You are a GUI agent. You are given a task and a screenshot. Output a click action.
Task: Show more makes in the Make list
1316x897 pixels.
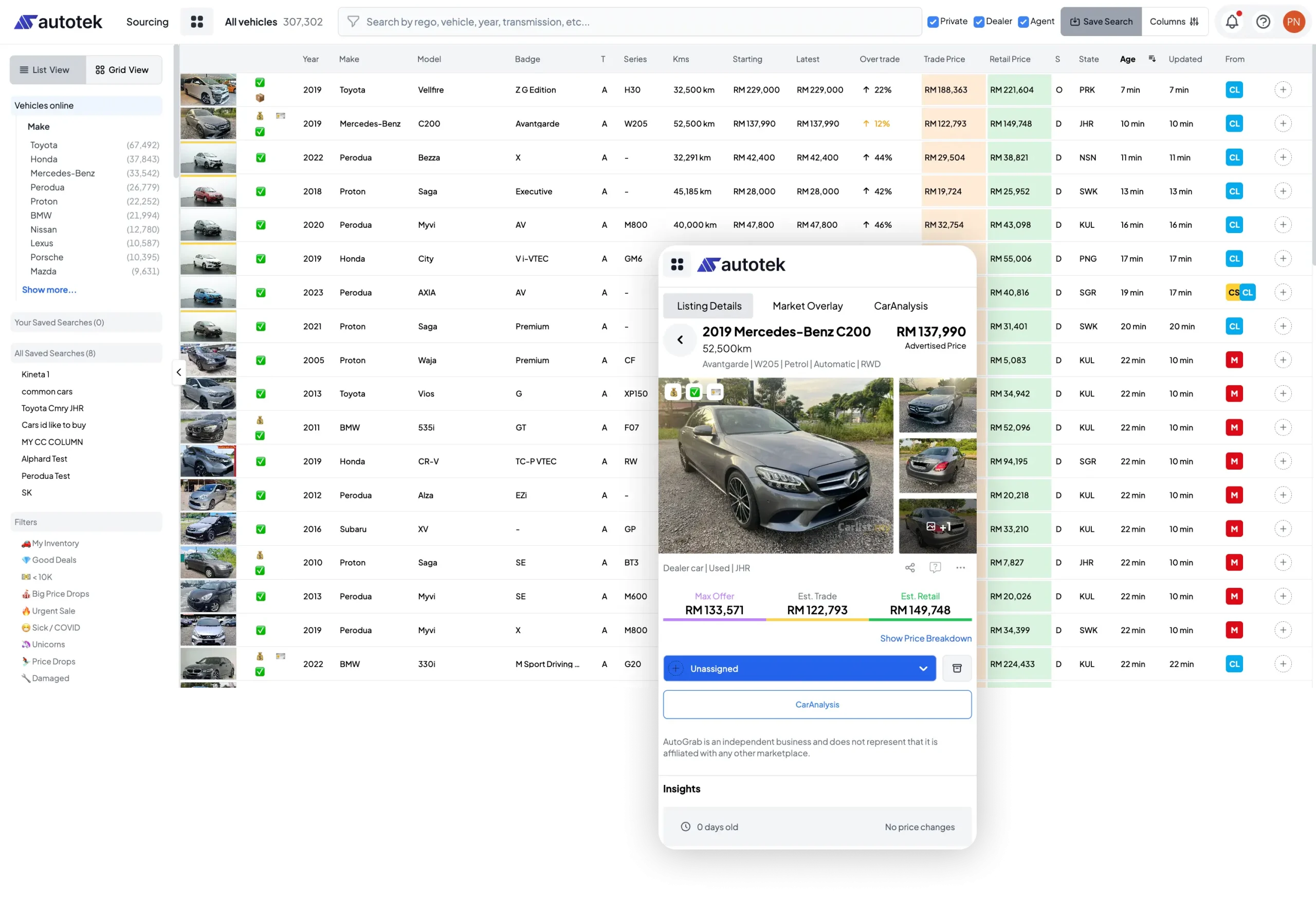tap(49, 290)
